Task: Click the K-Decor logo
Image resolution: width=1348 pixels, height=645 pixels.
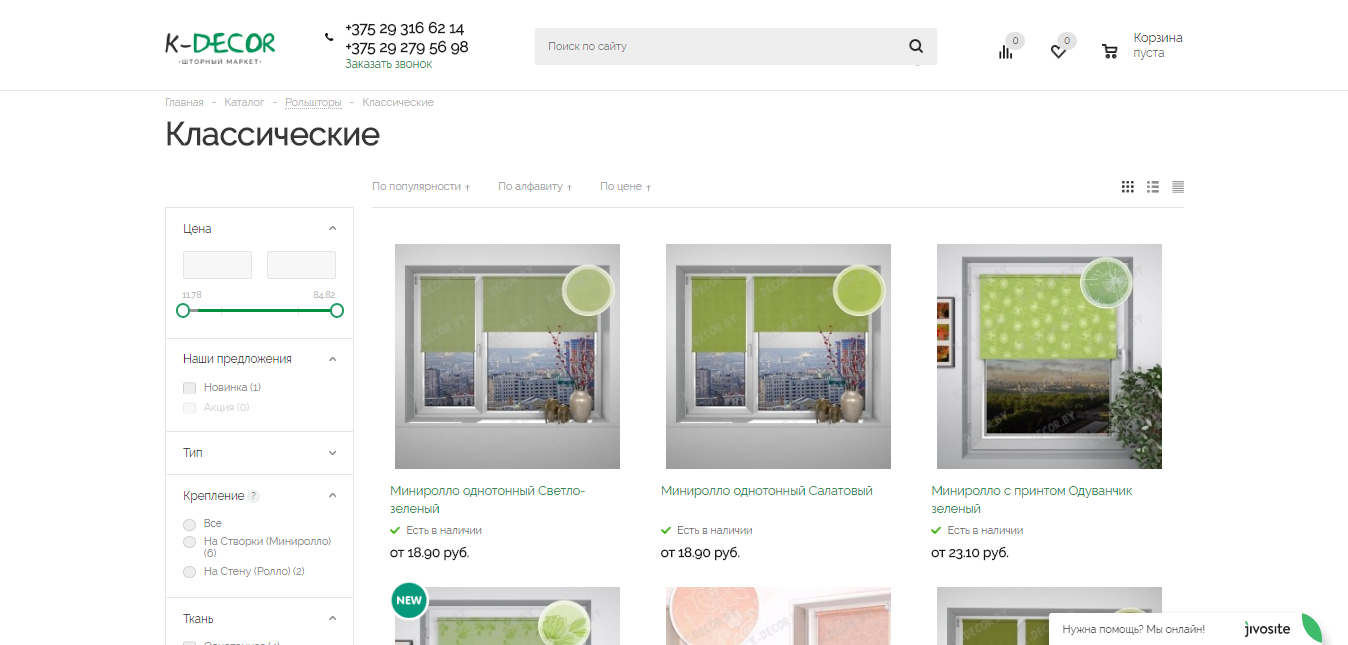Action: pos(220,48)
